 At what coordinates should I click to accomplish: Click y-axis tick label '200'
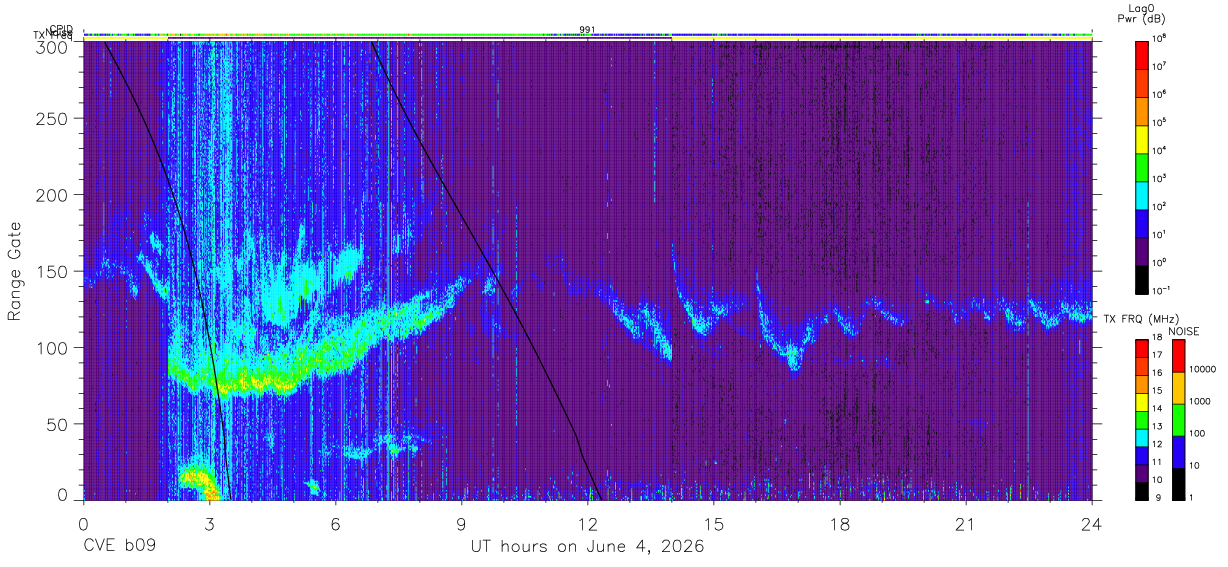pyautogui.click(x=54, y=195)
